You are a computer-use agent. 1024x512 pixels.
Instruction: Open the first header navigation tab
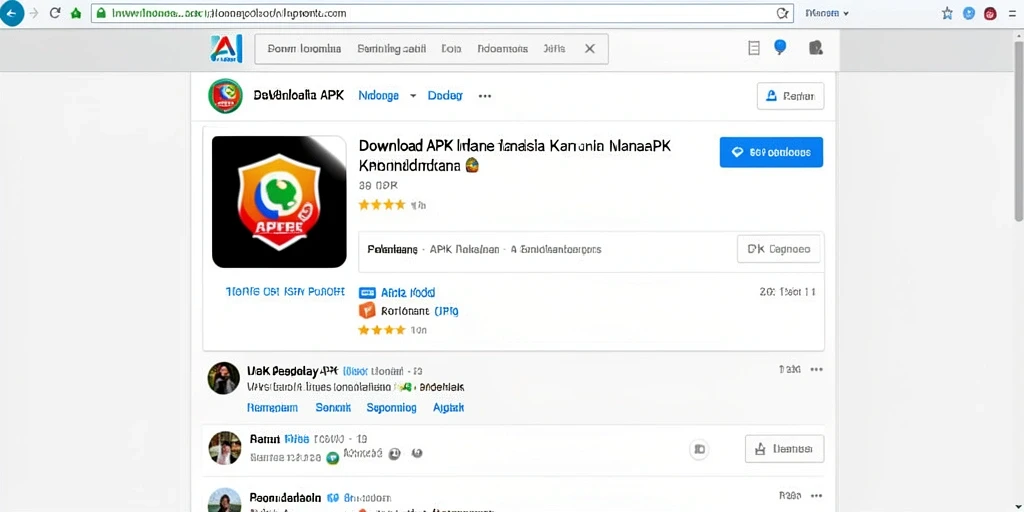[304, 48]
